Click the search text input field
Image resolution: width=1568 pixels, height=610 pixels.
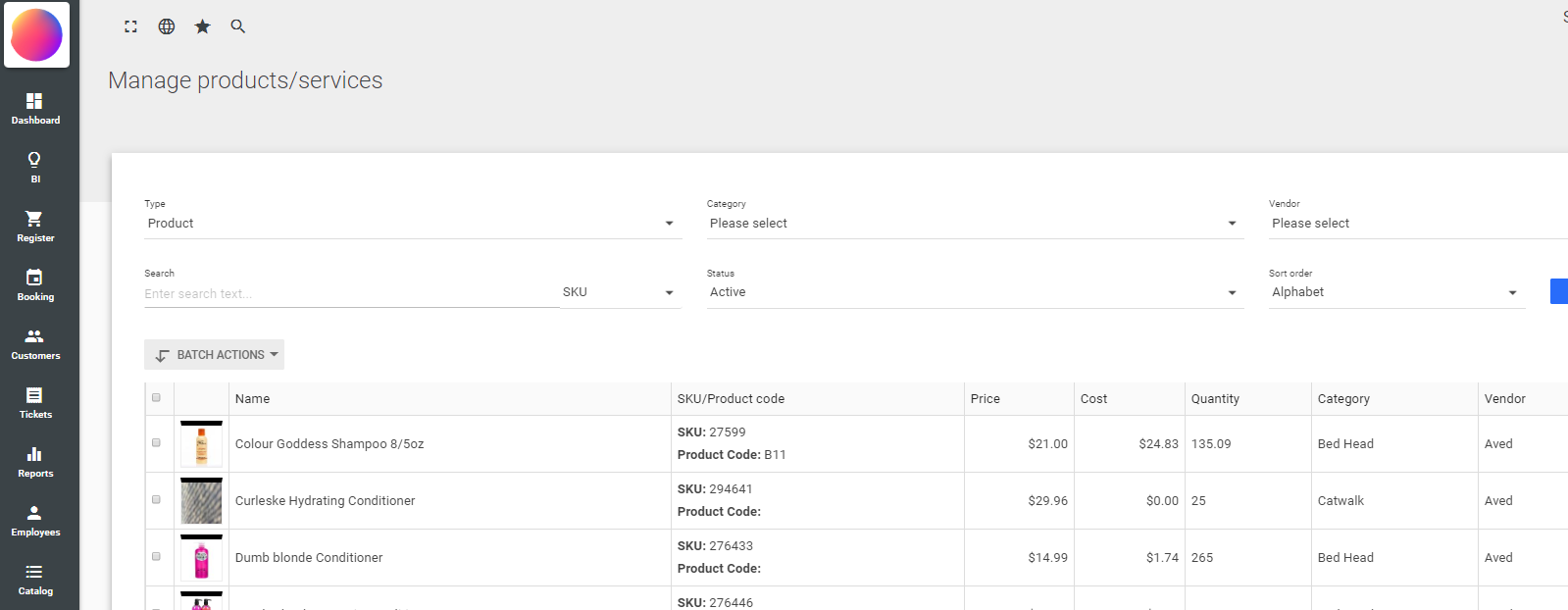[351, 293]
